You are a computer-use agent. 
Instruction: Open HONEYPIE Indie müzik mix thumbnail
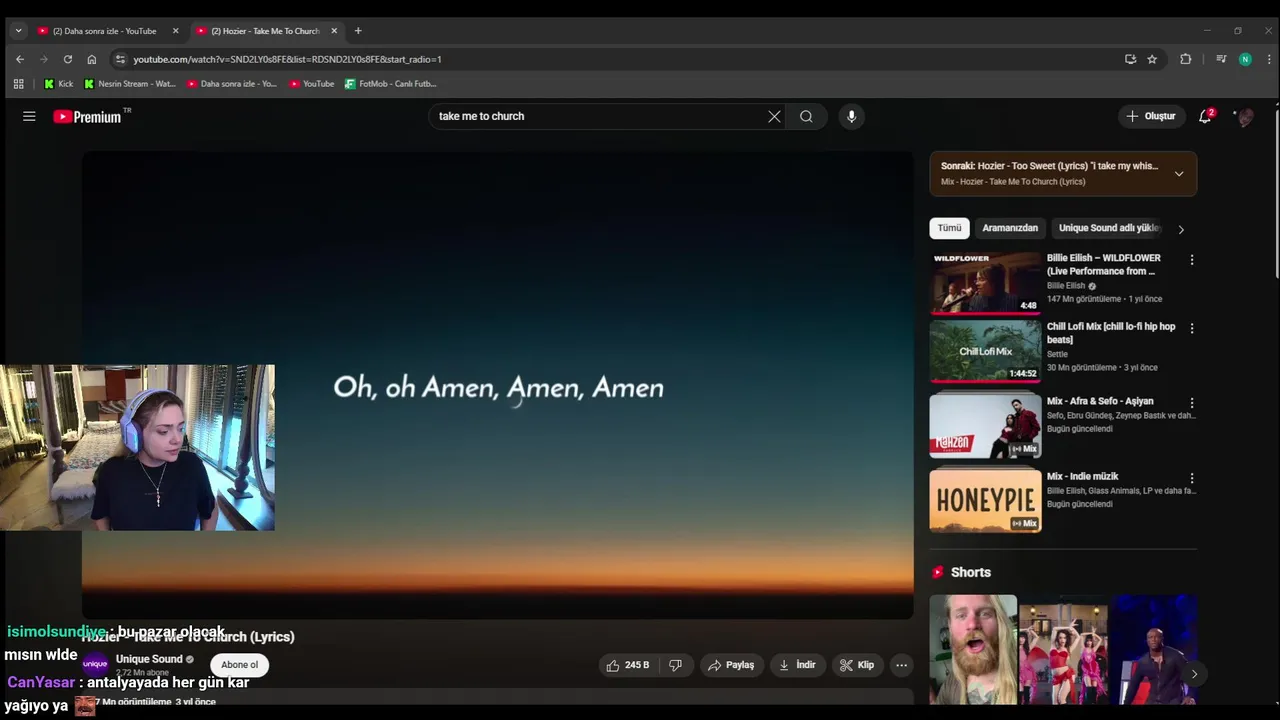tap(985, 501)
